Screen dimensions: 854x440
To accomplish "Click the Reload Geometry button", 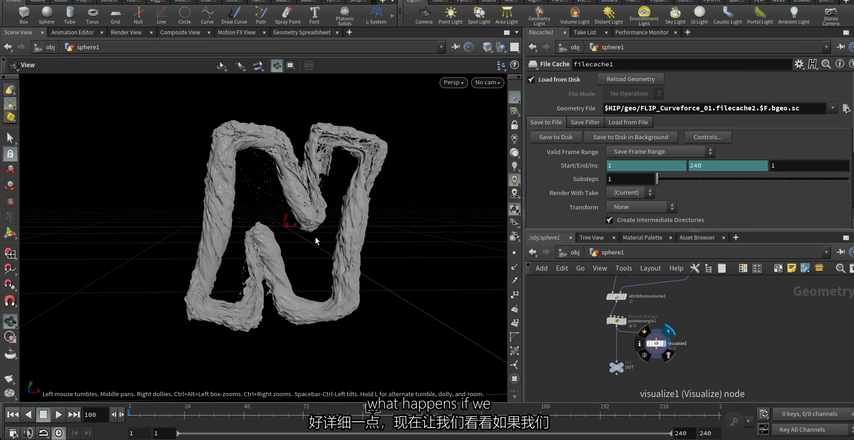I will tap(629, 79).
